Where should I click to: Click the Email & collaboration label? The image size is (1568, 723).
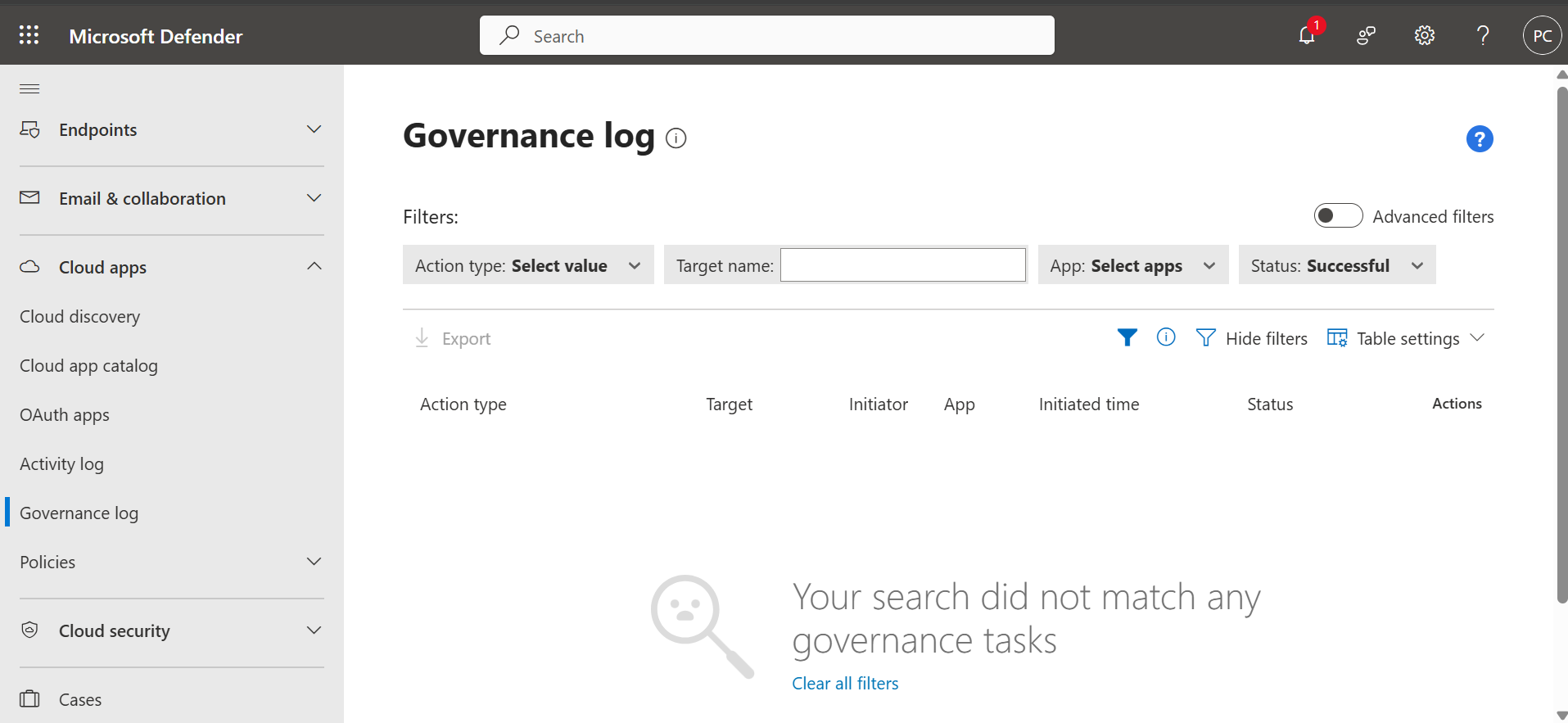tap(142, 198)
